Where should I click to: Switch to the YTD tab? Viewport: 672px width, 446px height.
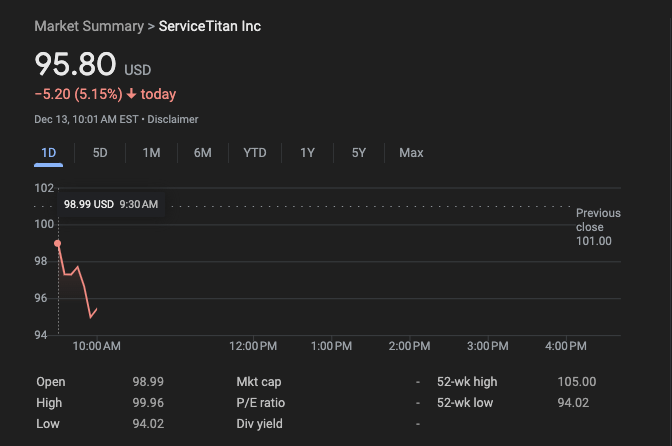255,153
